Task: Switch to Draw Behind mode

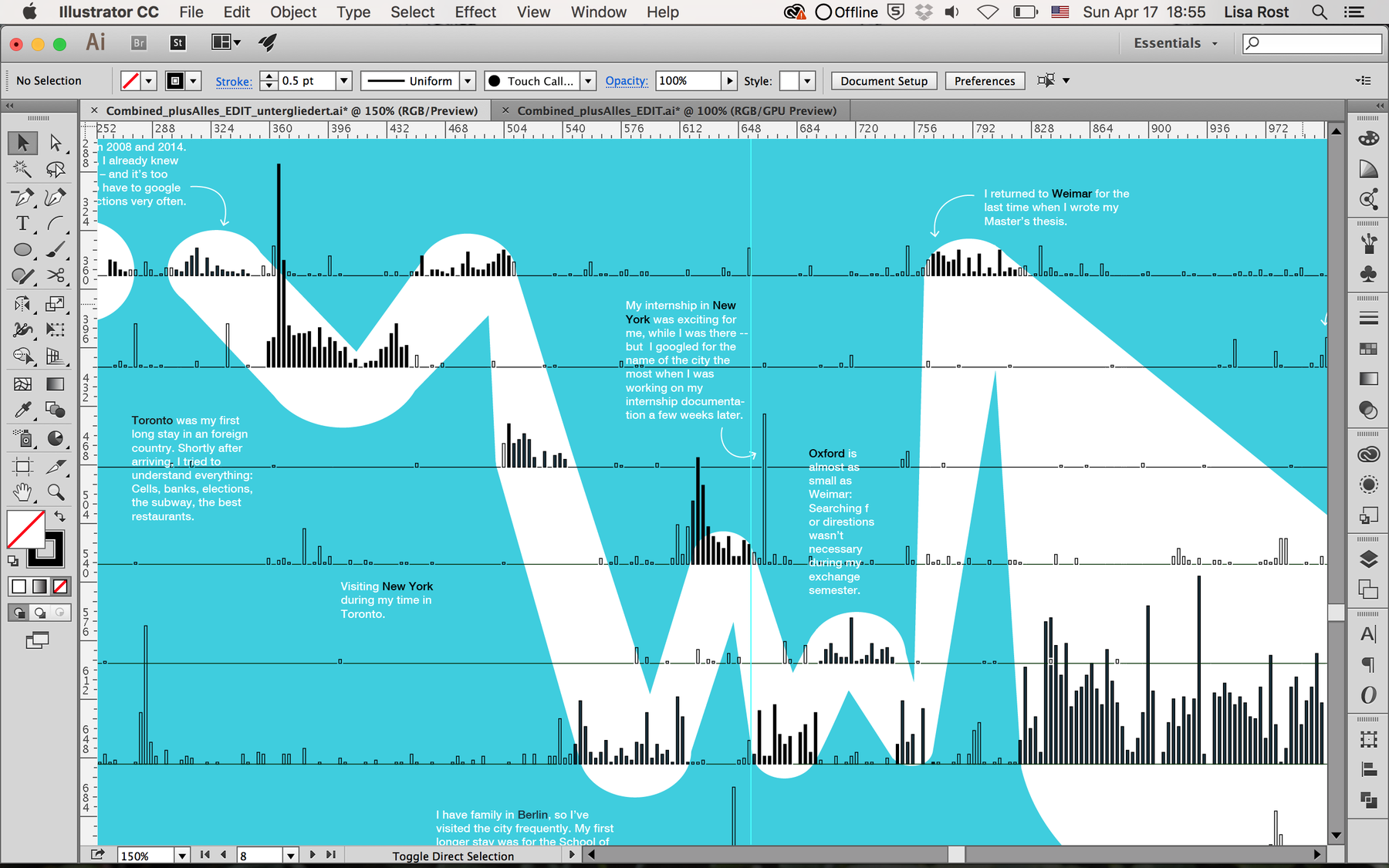Action: click(40, 613)
